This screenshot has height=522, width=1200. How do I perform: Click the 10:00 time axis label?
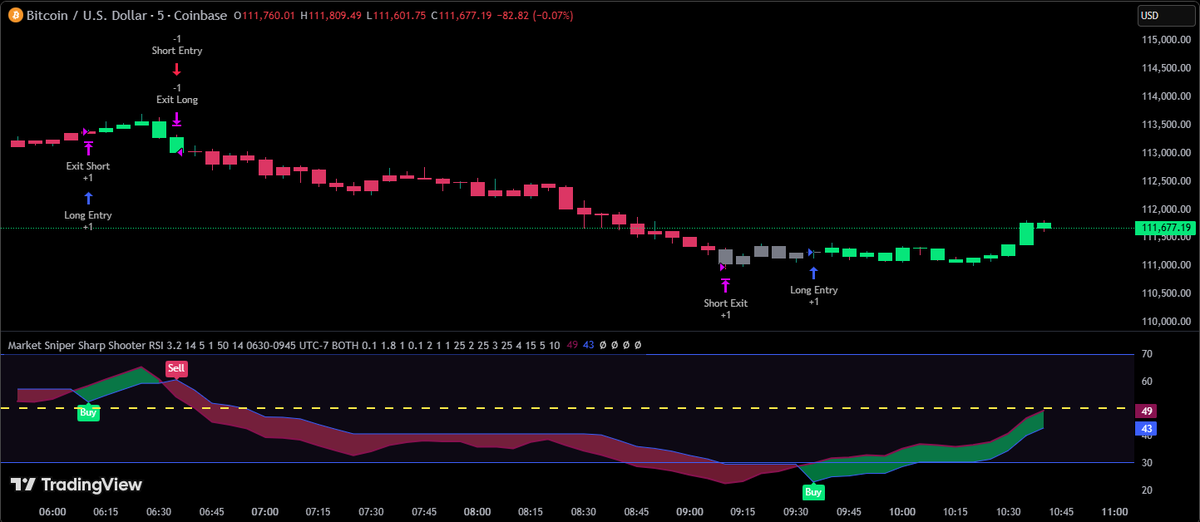coord(902,511)
